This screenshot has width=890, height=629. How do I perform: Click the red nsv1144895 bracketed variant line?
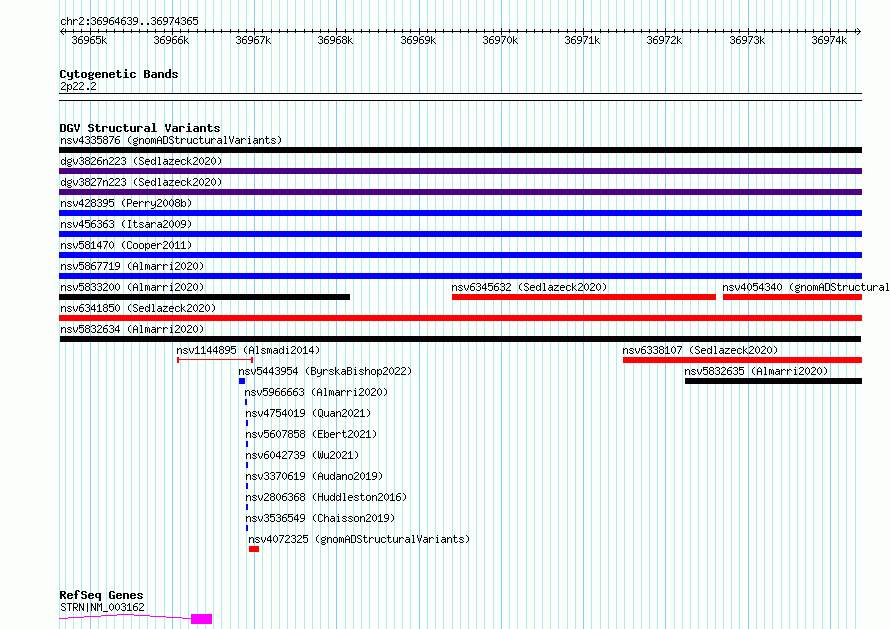pyautogui.click(x=215, y=360)
